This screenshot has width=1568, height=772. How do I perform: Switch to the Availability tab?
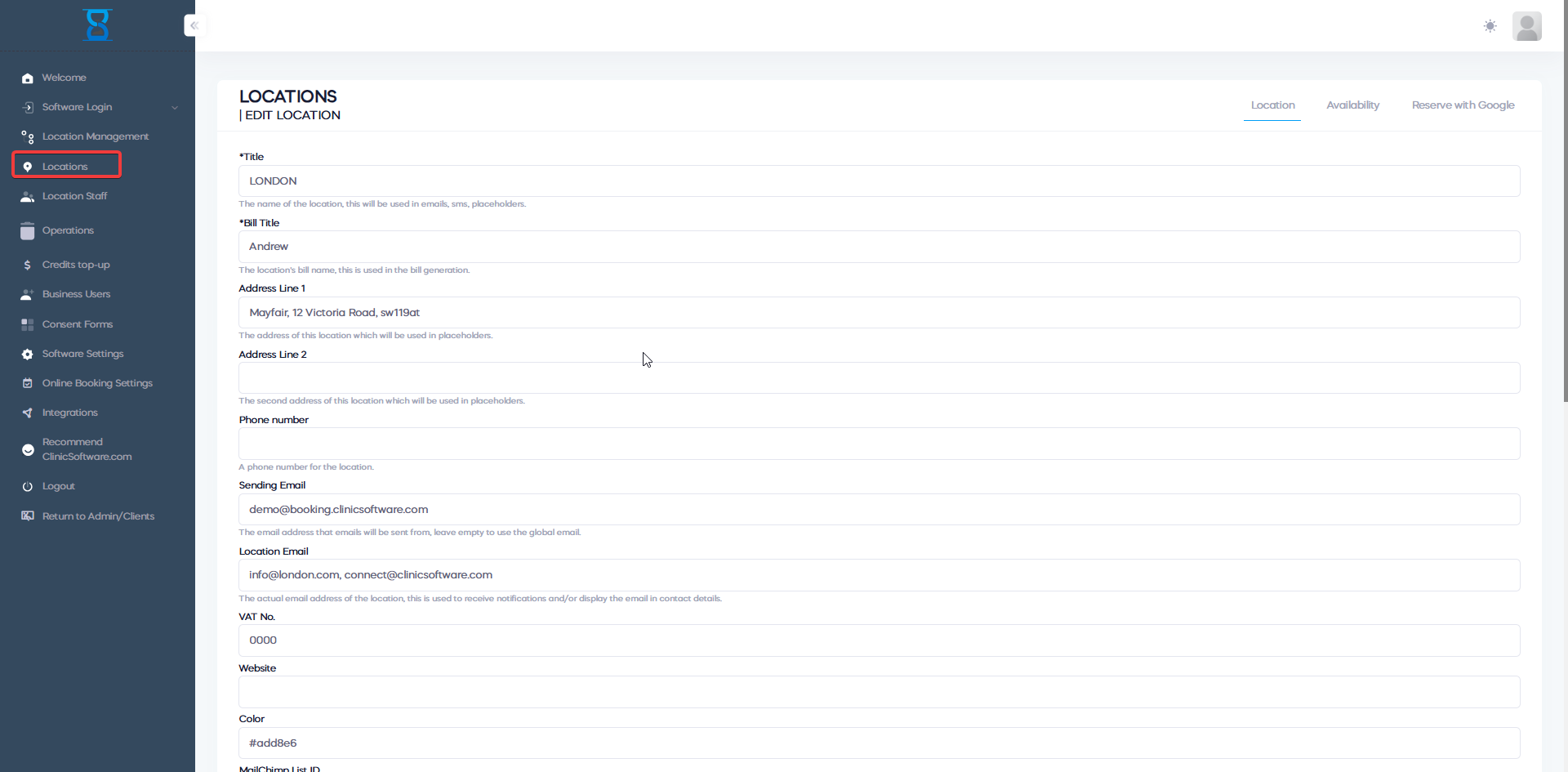point(1352,105)
